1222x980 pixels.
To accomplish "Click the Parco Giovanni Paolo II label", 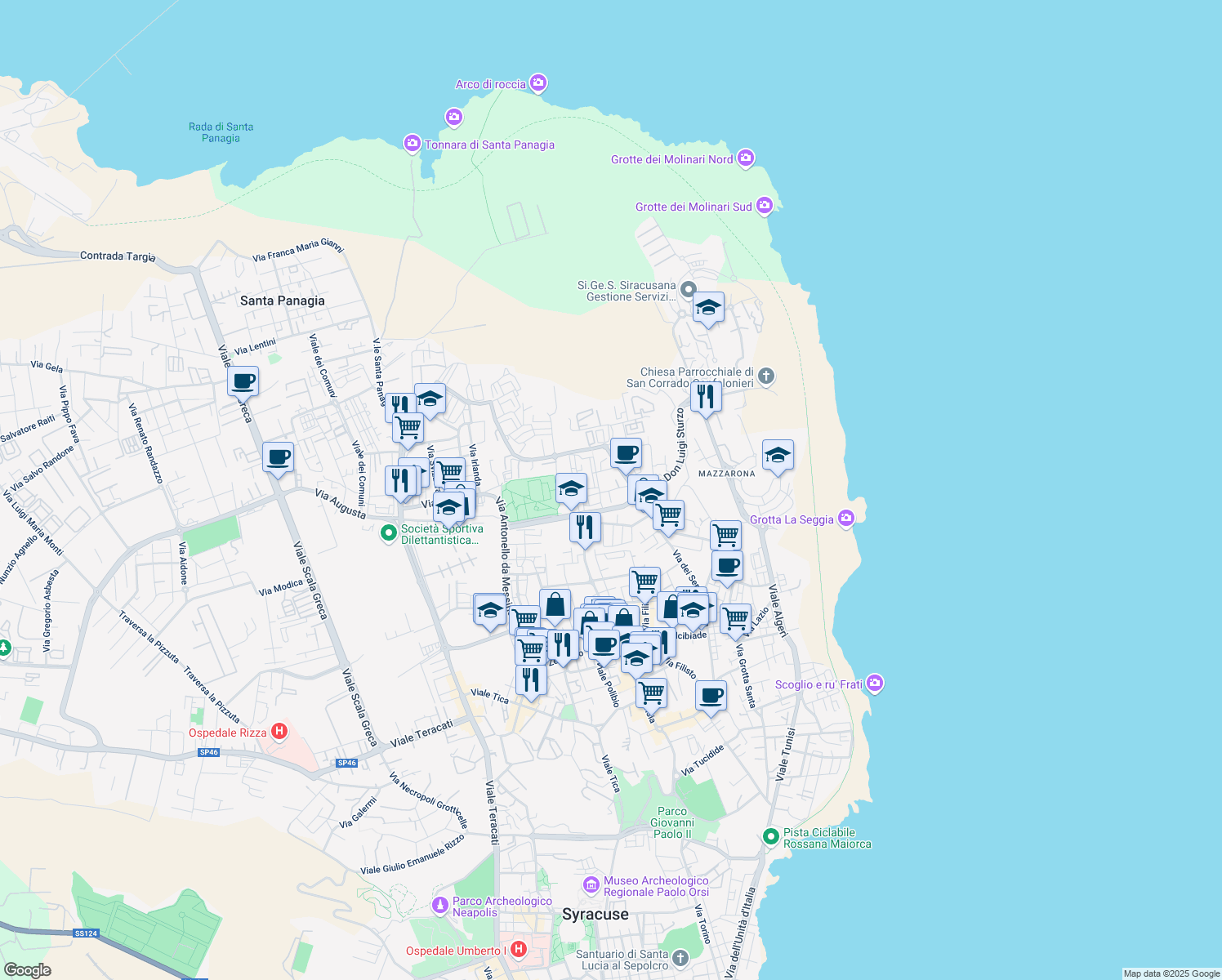I will 672,822.
